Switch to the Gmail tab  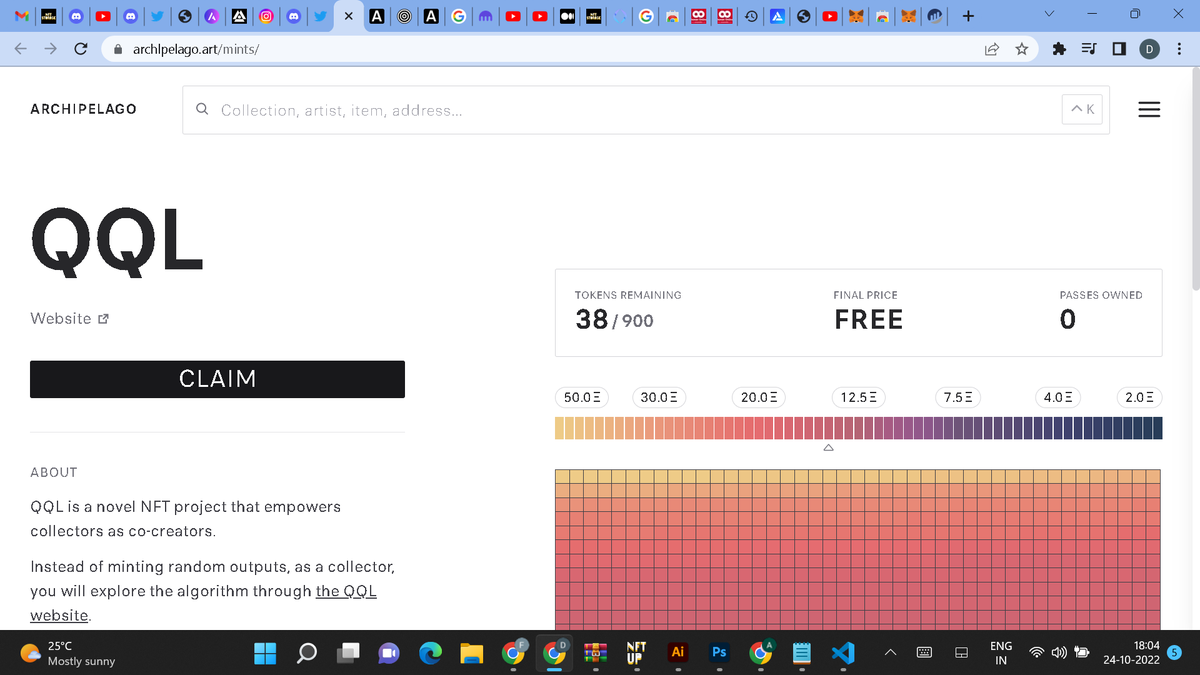tap(21, 16)
